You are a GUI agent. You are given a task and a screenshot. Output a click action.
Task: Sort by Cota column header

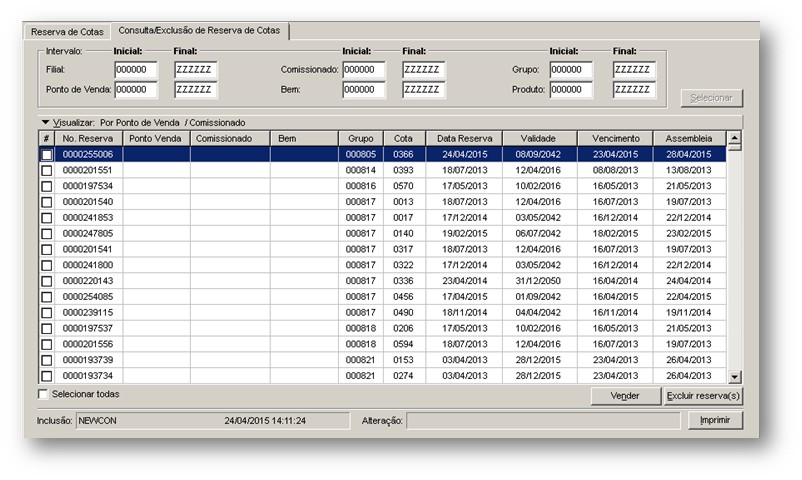tap(404, 139)
